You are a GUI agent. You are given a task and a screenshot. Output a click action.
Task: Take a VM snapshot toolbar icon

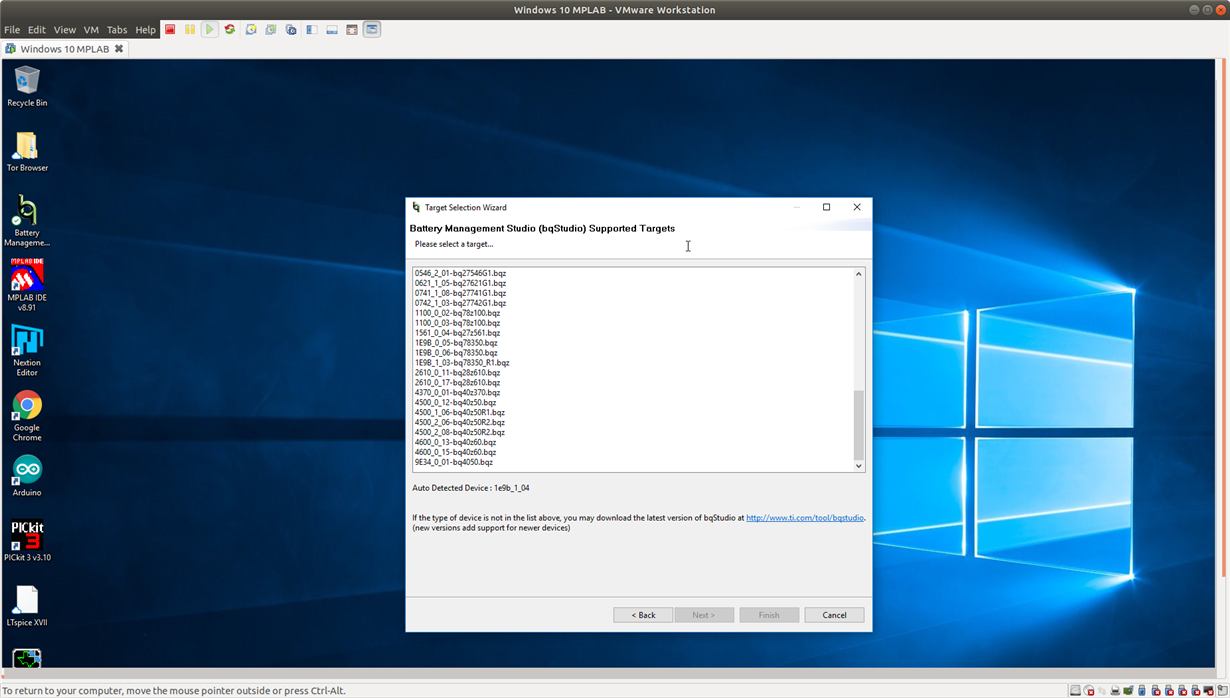pos(251,29)
